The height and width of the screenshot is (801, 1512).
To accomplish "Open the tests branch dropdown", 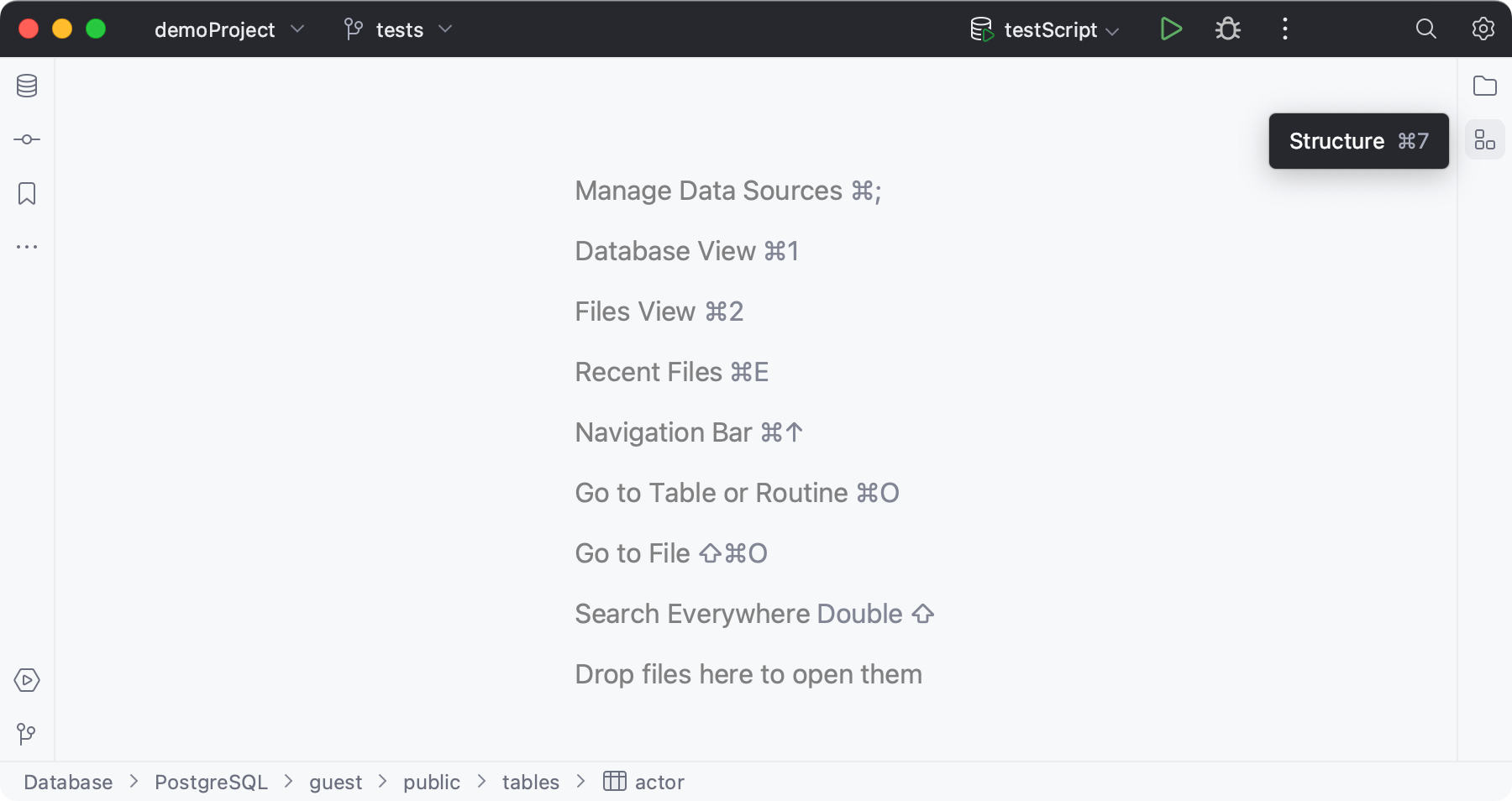I will tap(398, 29).
